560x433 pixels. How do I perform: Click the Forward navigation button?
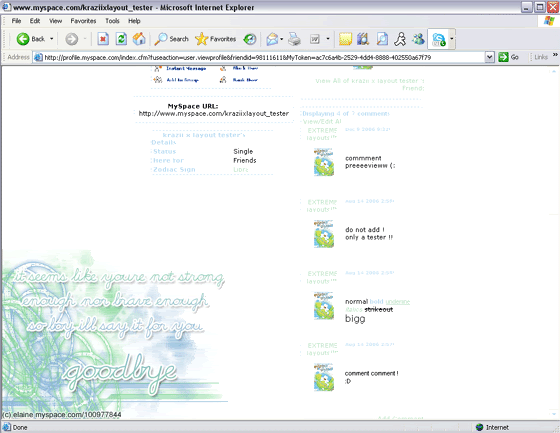click(x=71, y=39)
